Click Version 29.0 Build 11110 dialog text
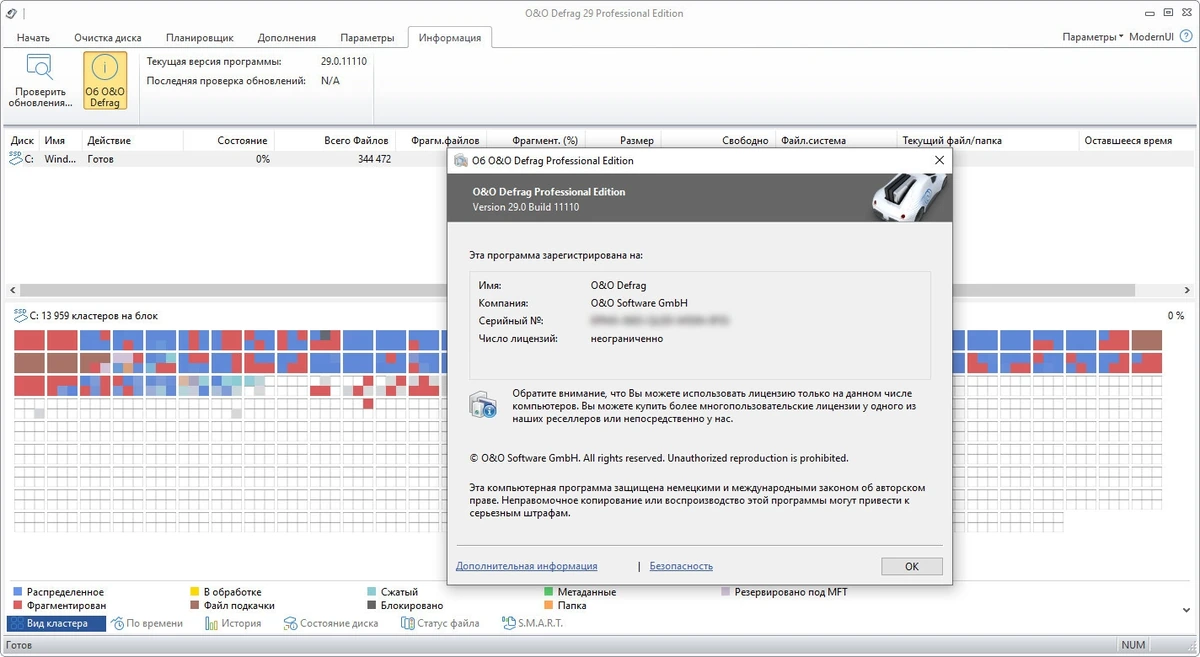This screenshot has width=1200, height=657. pos(526,207)
